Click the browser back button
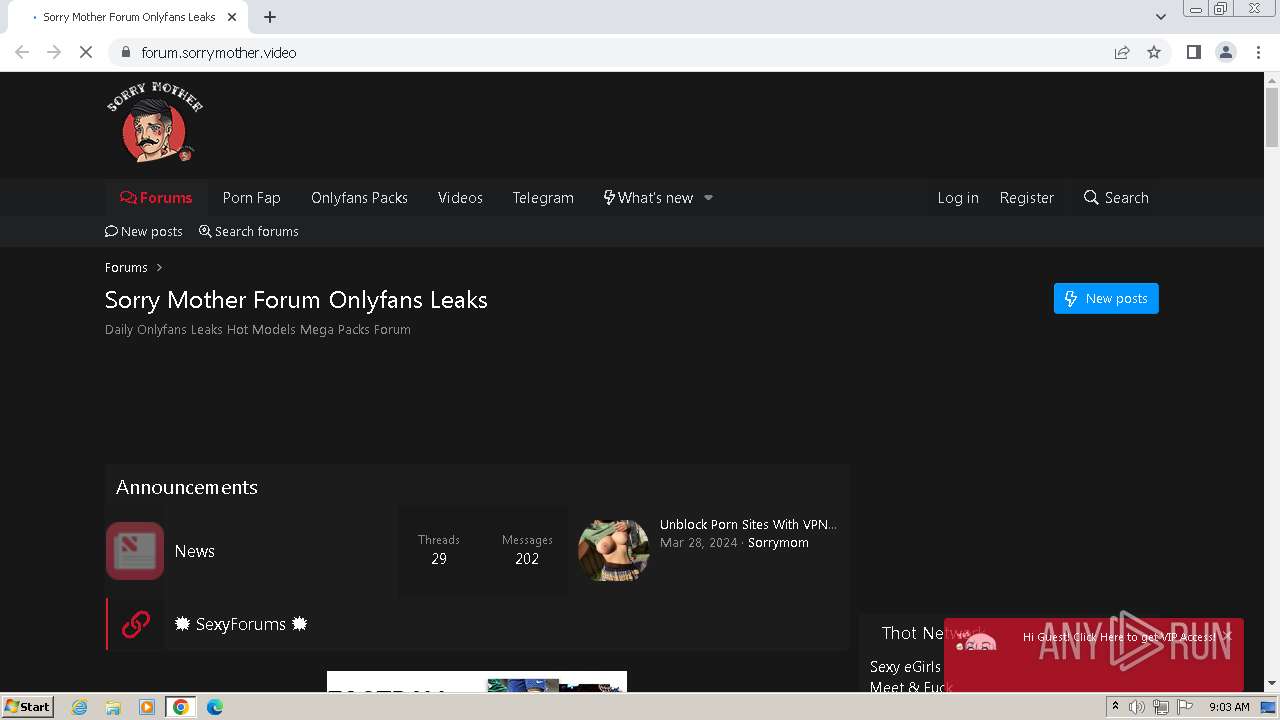The width and height of the screenshot is (1280, 720). click(x=22, y=52)
